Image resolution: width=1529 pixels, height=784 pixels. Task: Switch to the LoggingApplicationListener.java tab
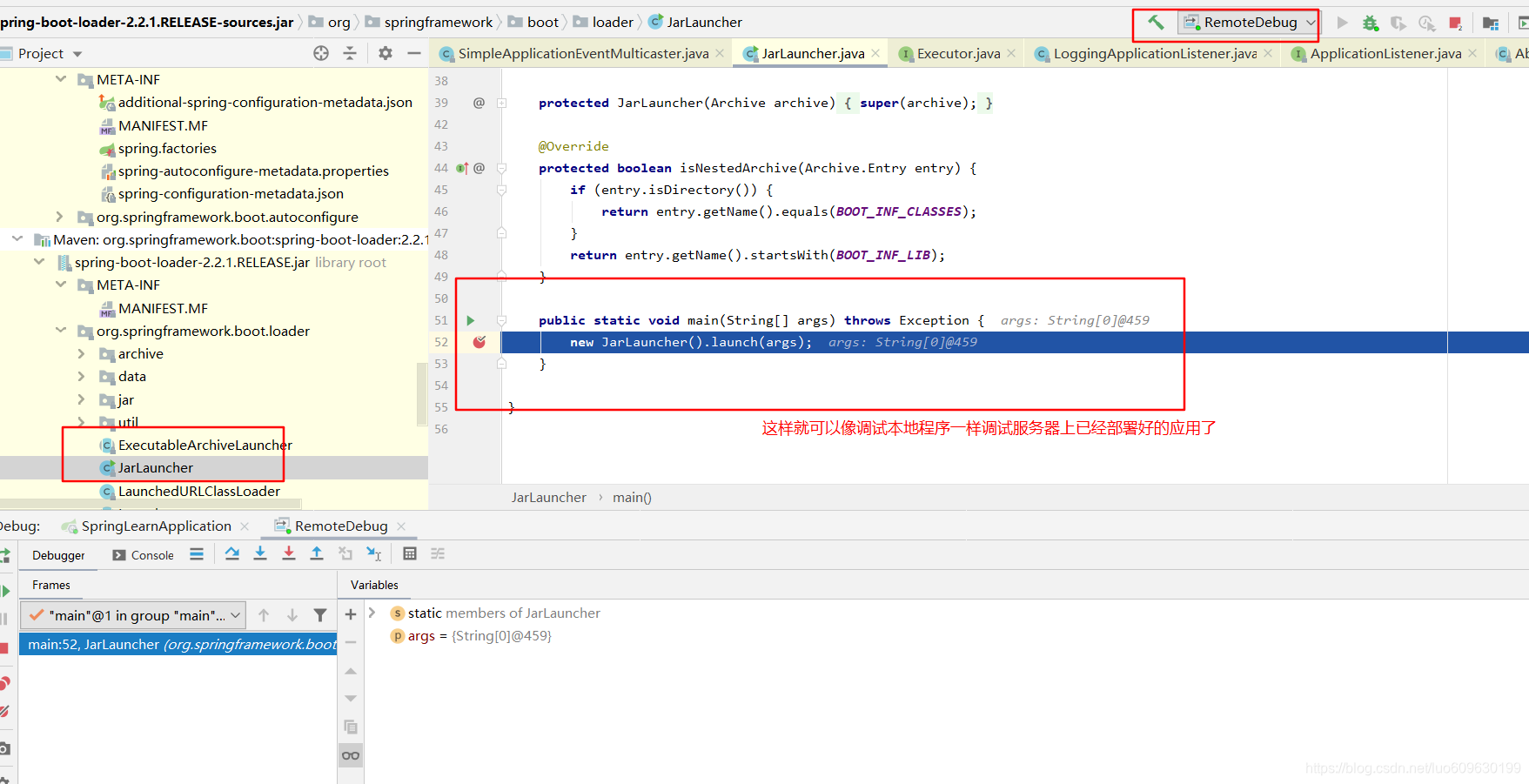[1155, 53]
